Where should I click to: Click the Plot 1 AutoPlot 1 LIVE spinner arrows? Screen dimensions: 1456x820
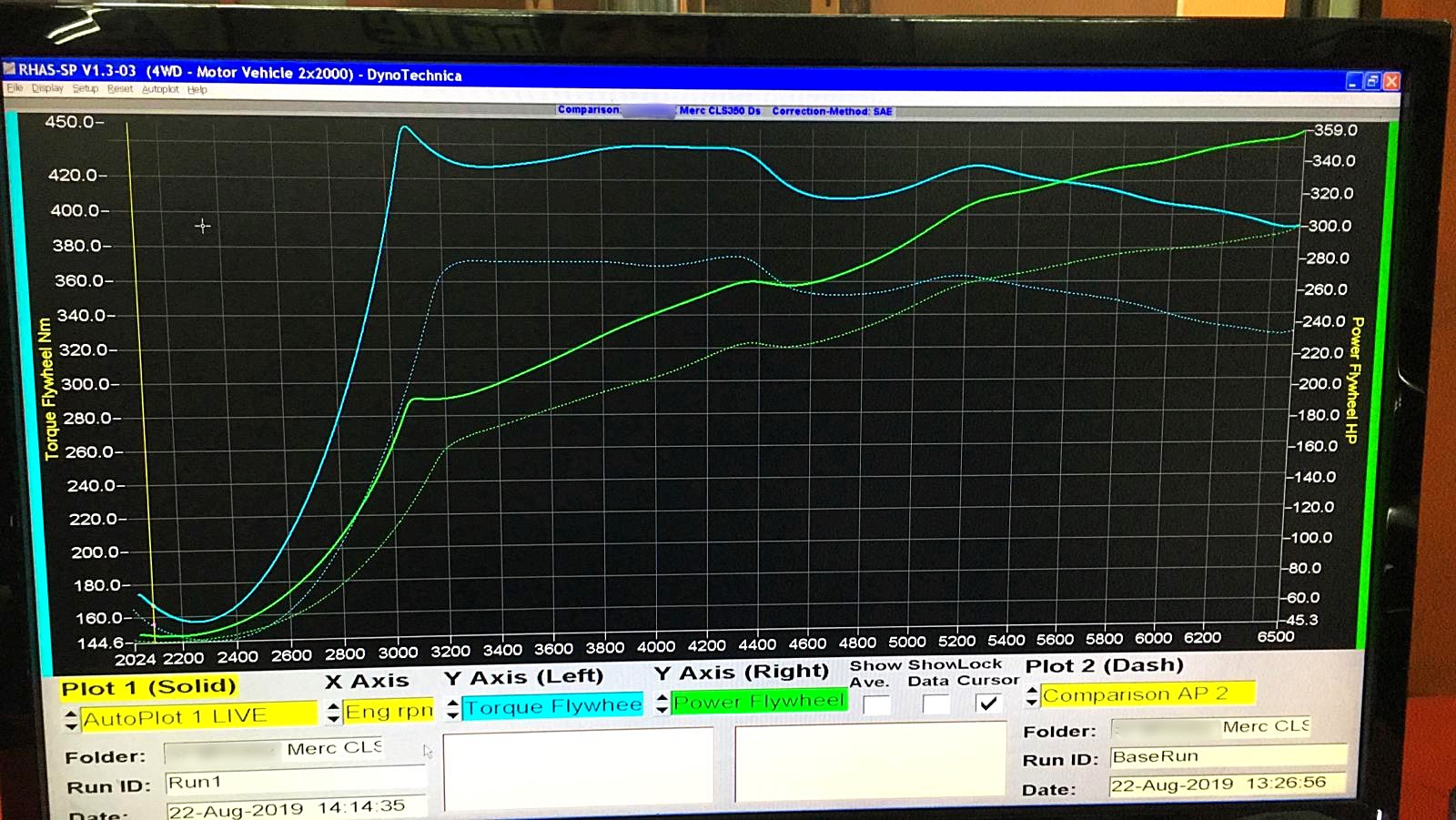click(71, 721)
